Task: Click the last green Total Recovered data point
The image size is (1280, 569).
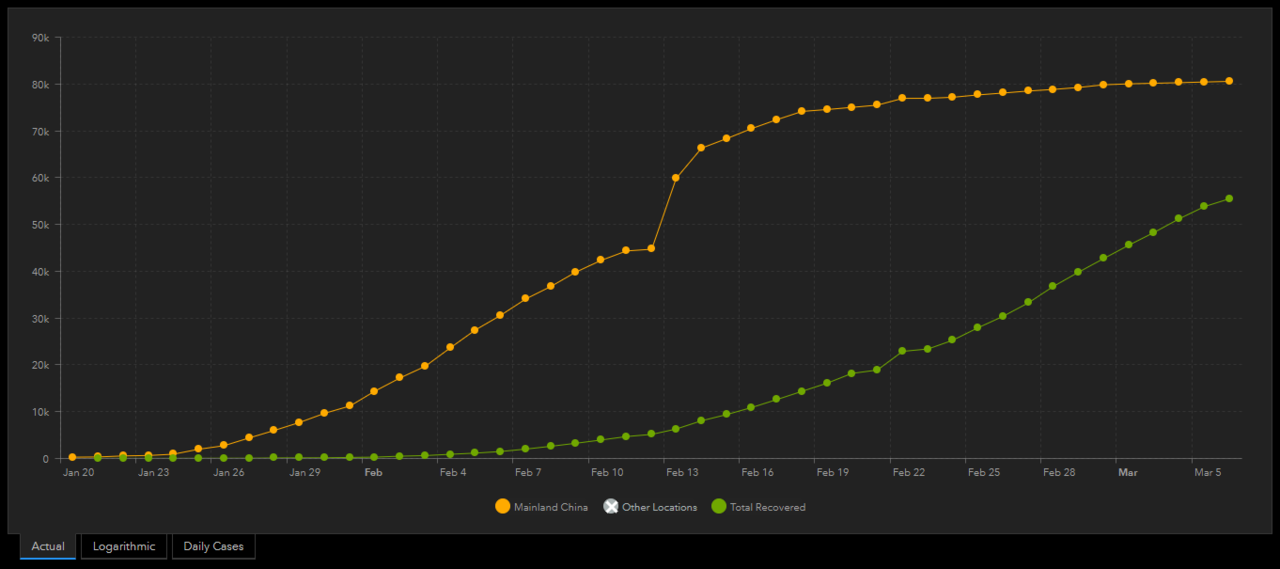Action: click(x=1229, y=198)
